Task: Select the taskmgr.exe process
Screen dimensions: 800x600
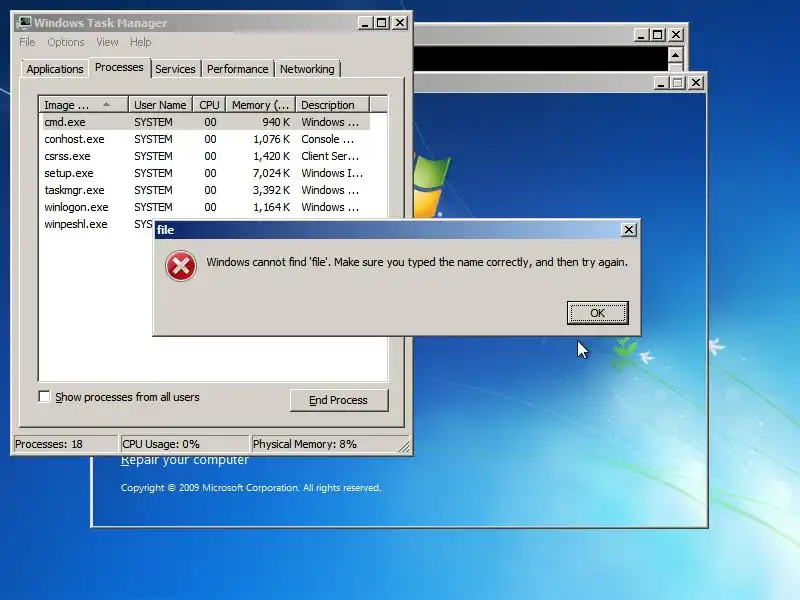Action: (x=206, y=190)
